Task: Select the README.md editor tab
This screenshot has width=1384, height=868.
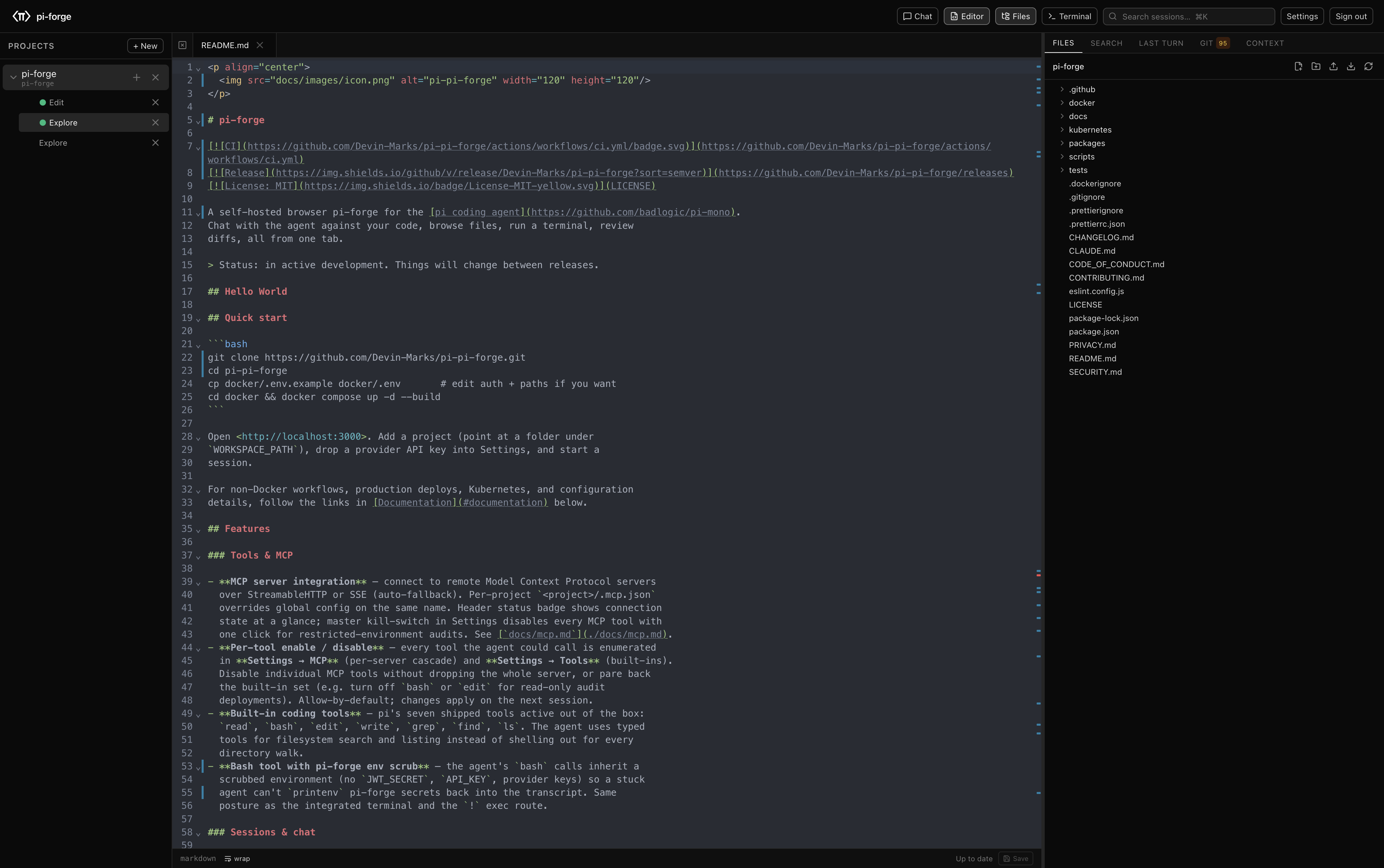Action: coord(224,45)
